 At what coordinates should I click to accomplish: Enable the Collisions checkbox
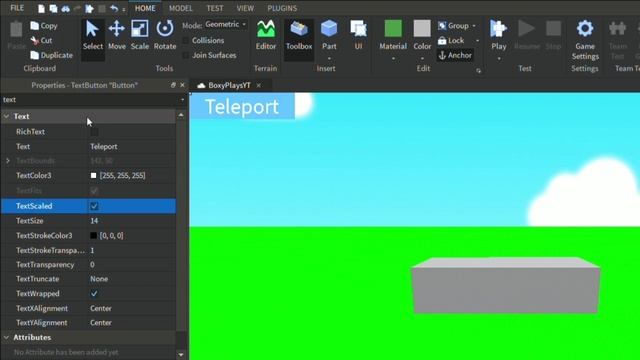tap(185, 40)
